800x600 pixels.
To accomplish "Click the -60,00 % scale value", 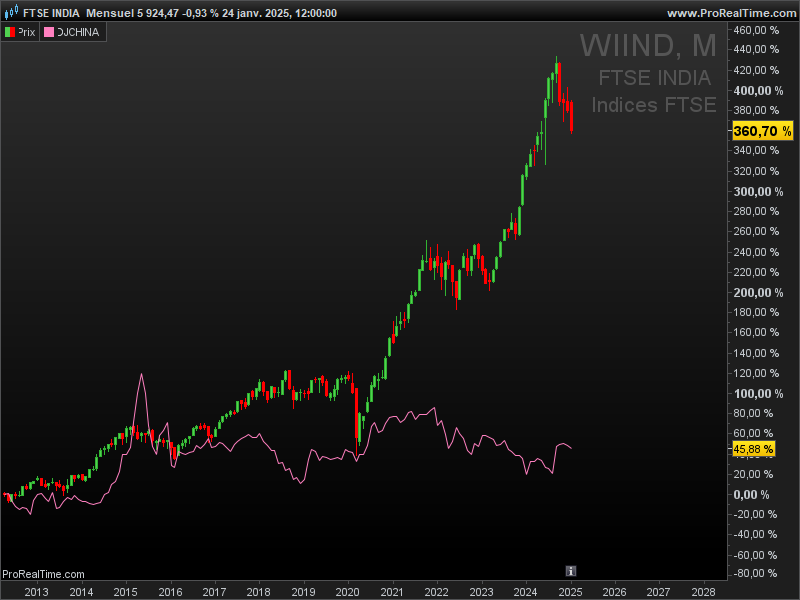I will coord(755,555).
